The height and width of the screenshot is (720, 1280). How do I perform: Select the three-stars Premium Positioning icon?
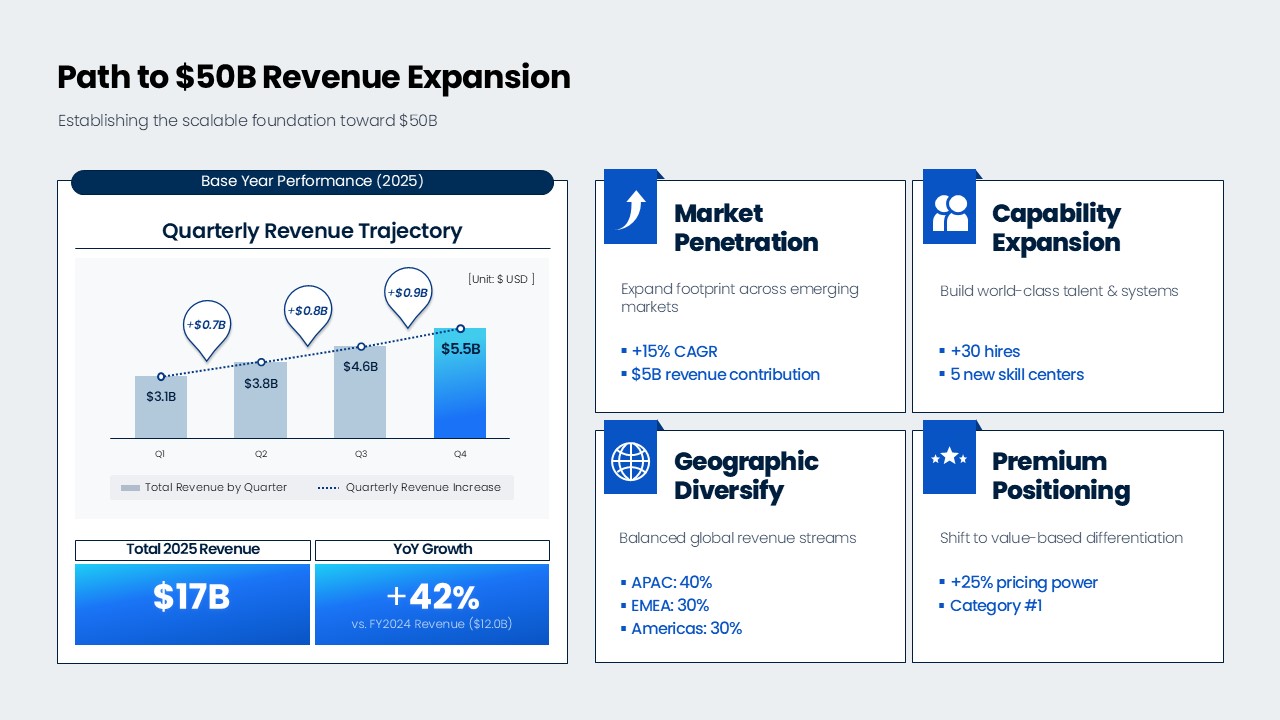(x=949, y=457)
